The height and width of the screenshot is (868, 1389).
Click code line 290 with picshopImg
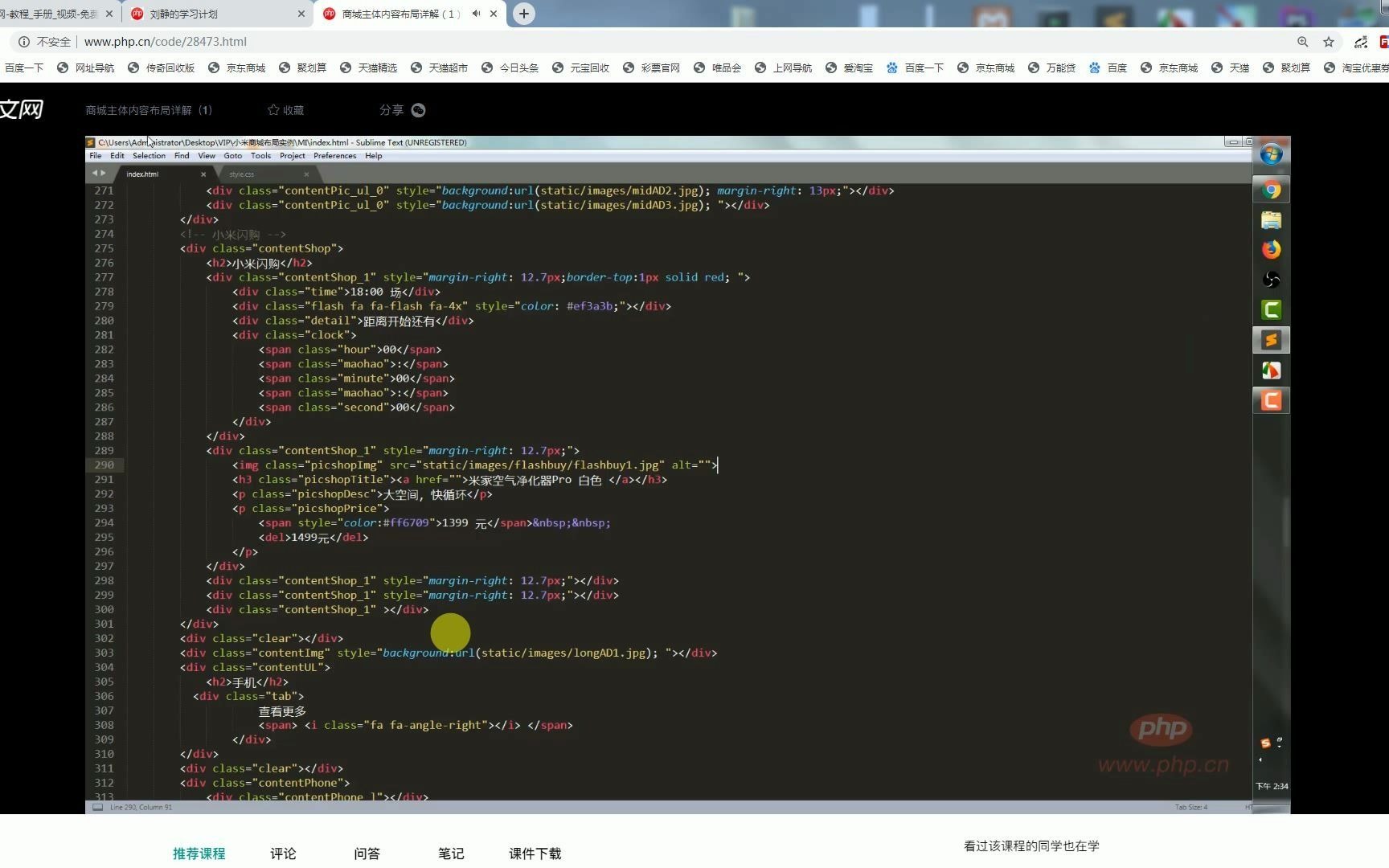pos(474,465)
